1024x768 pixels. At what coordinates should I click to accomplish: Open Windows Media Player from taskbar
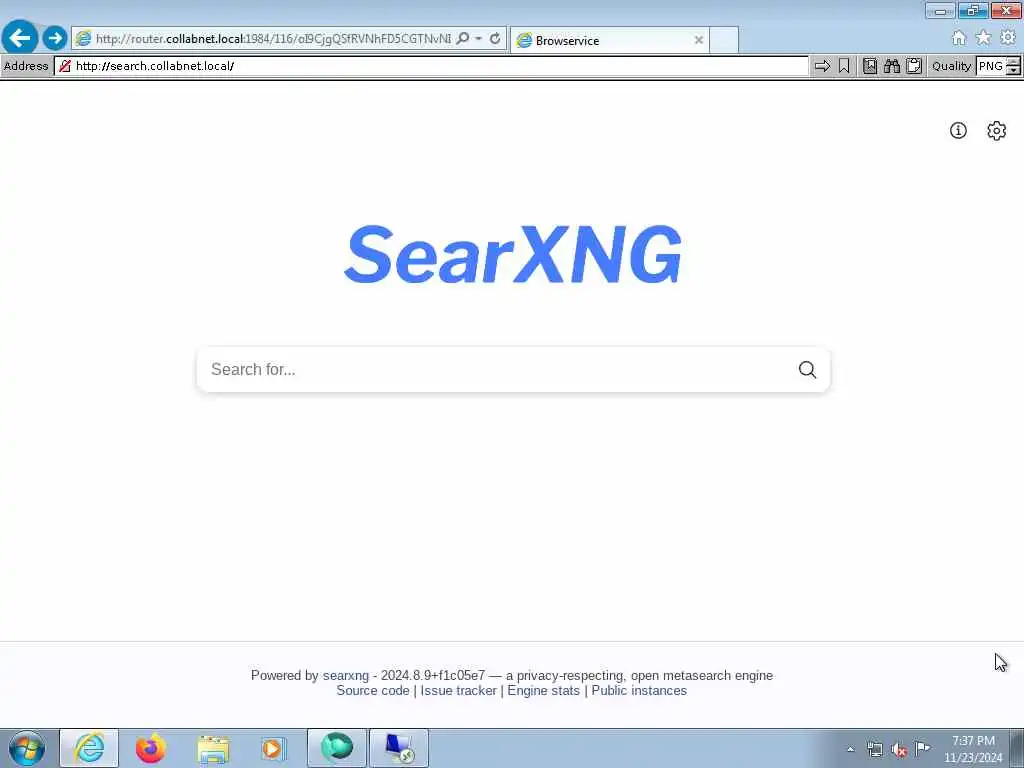pyautogui.click(x=273, y=748)
